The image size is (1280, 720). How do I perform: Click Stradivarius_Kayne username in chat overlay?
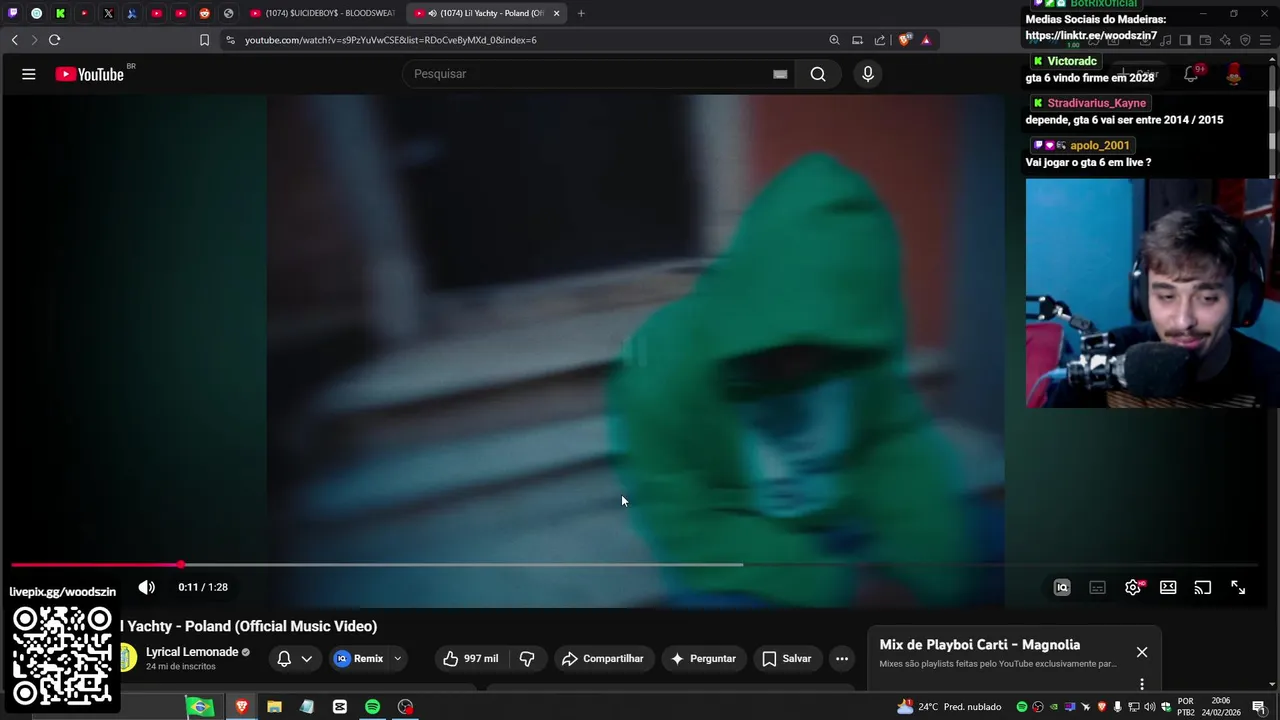coord(1096,103)
